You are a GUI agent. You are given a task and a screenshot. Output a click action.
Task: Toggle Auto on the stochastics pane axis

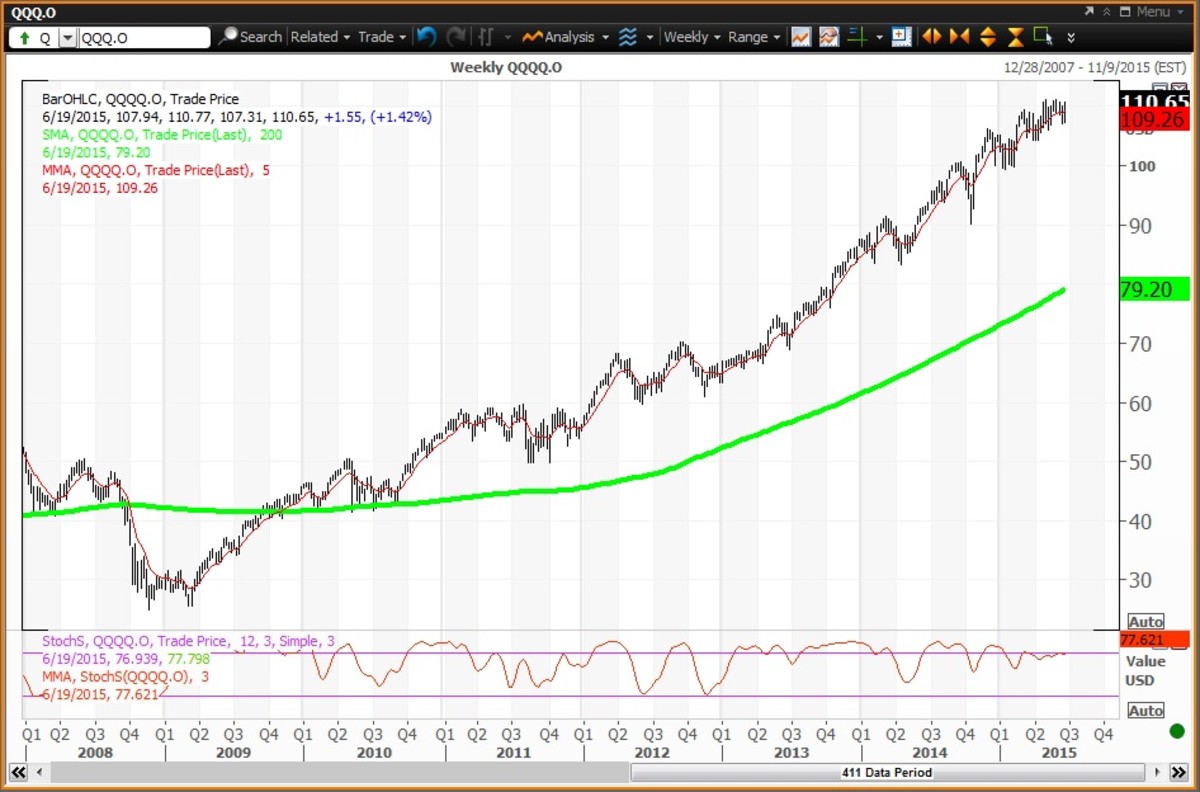pyautogui.click(x=1146, y=711)
